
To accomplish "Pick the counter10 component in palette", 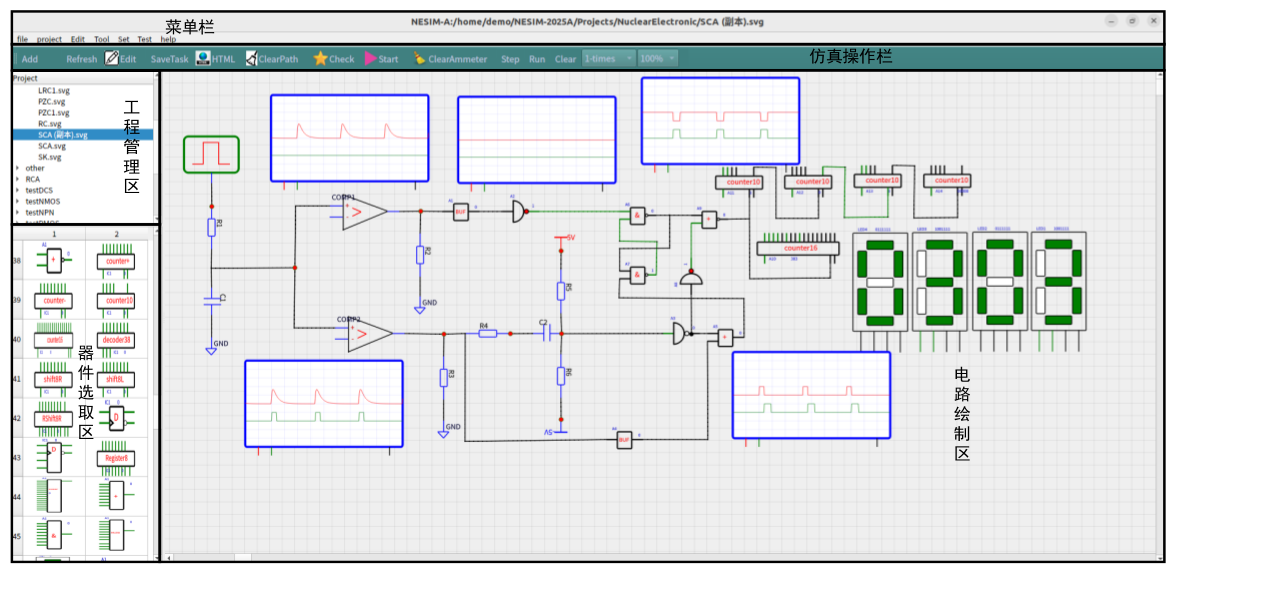I will [116, 300].
